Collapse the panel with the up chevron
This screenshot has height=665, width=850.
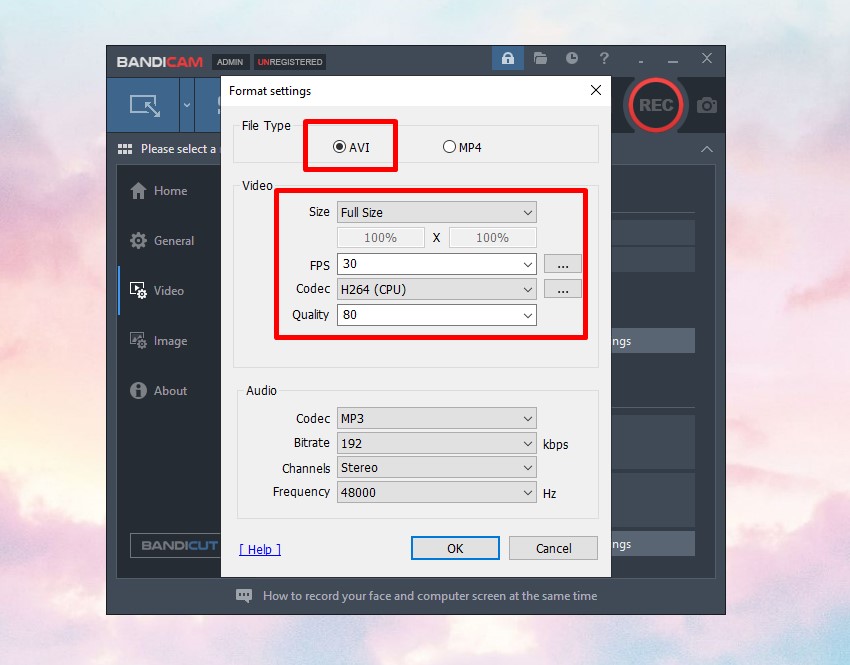point(707,149)
